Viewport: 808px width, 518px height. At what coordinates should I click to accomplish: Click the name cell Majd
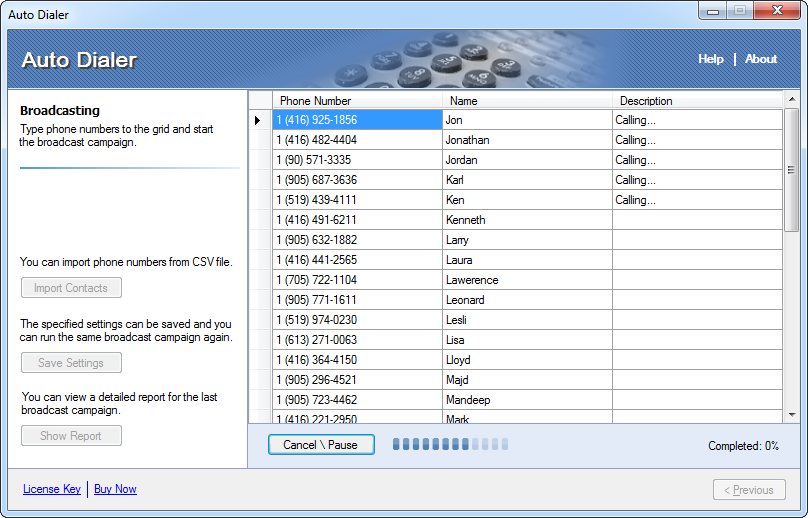[527, 380]
